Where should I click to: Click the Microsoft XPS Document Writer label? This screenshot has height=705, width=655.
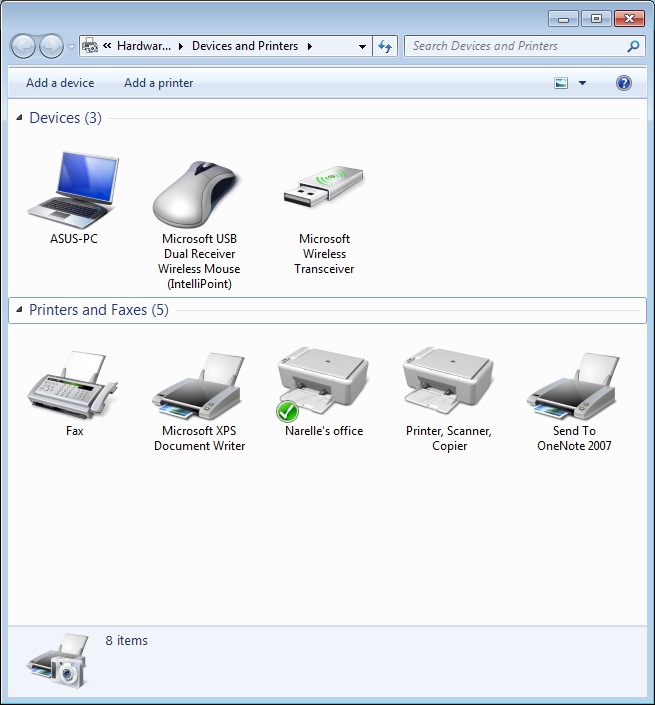click(200, 438)
